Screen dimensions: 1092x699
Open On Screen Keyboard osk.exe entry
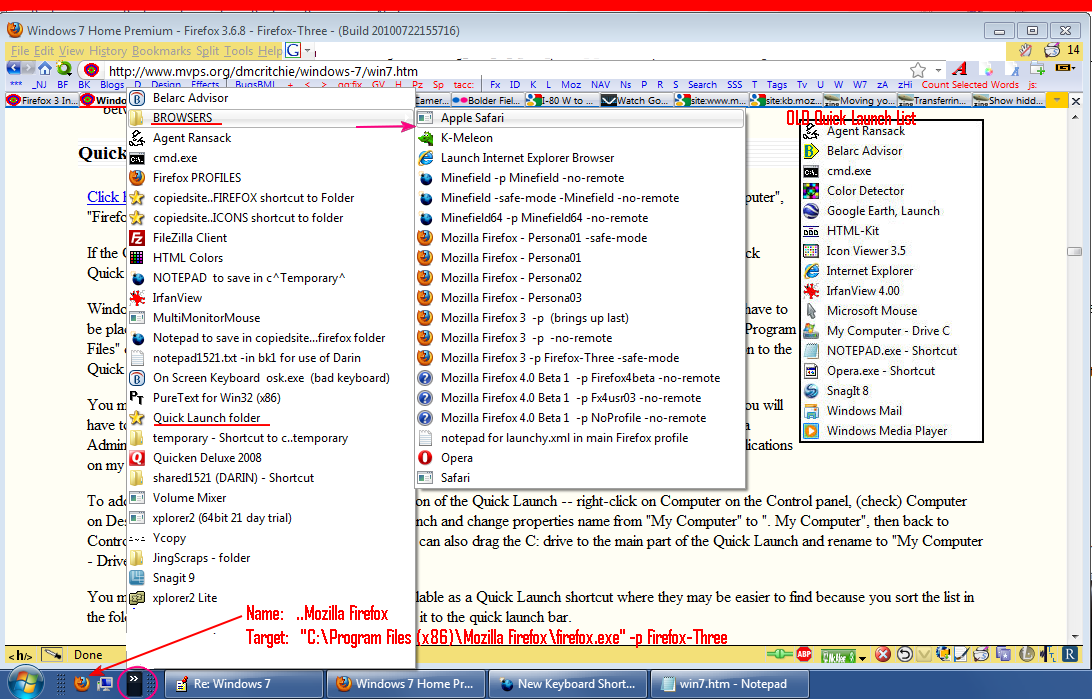click(272, 378)
